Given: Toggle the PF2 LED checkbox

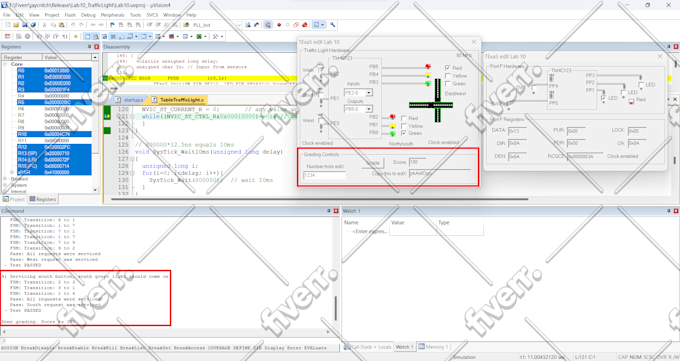Looking at the screenshot, I should (624, 92).
